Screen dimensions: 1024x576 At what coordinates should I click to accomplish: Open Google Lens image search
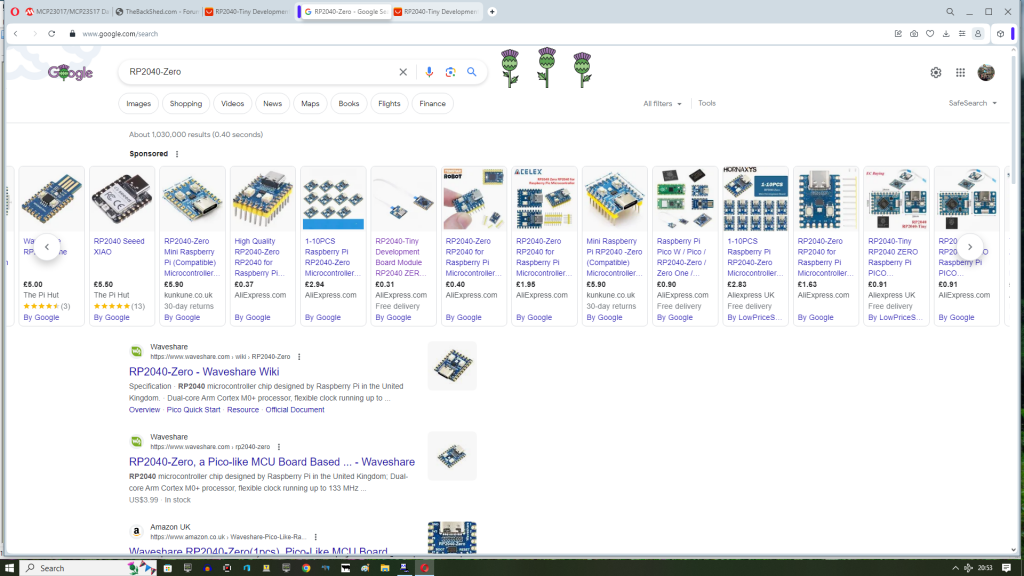(450, 72)
